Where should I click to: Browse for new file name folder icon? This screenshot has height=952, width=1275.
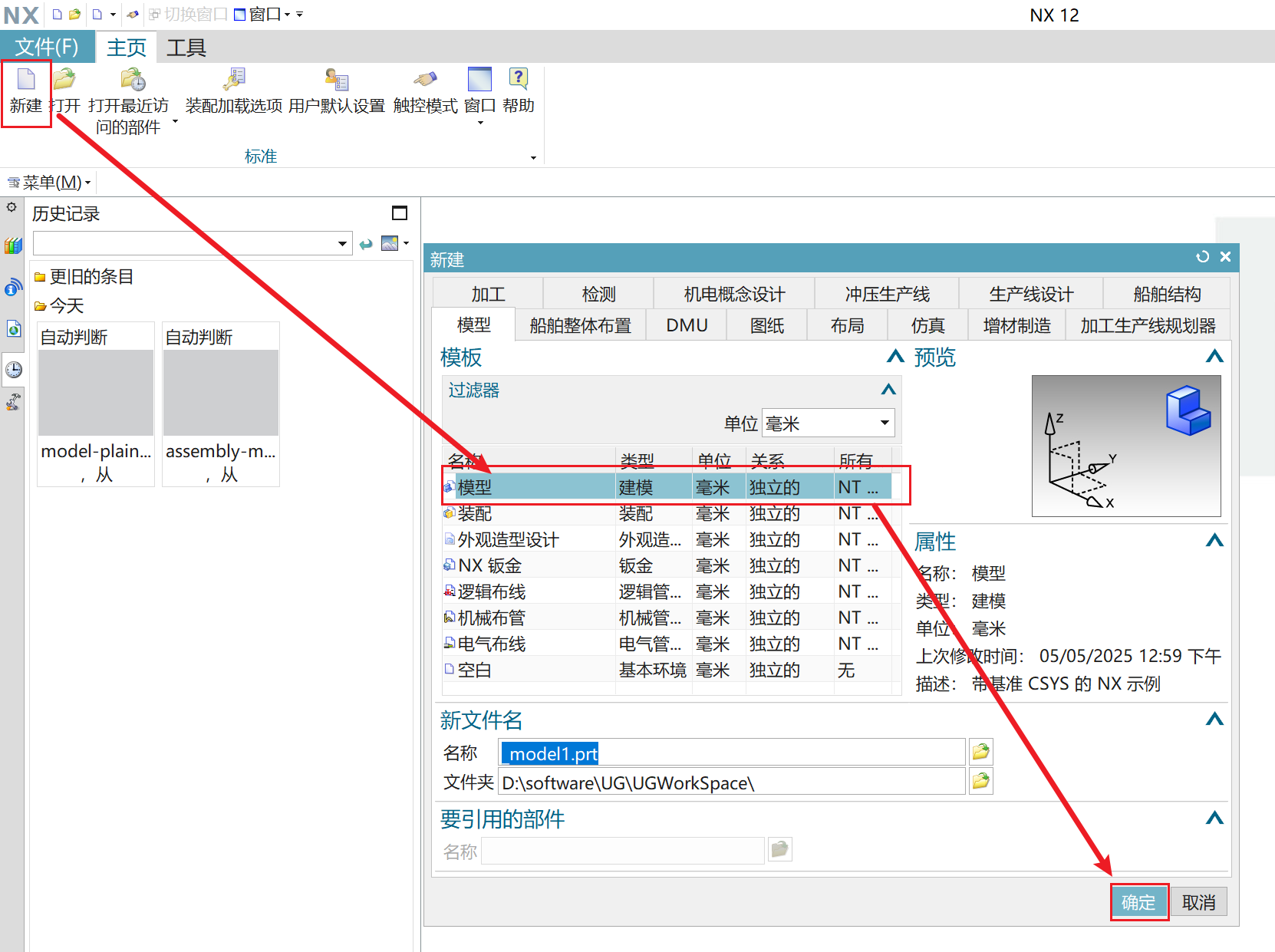pos(980,752)
